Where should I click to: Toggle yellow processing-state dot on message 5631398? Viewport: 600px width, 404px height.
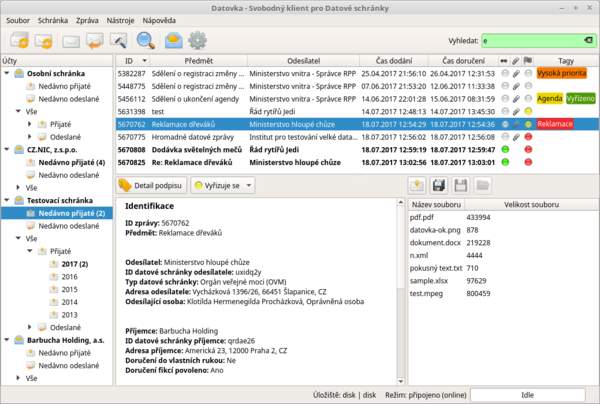tap(528, 111)
